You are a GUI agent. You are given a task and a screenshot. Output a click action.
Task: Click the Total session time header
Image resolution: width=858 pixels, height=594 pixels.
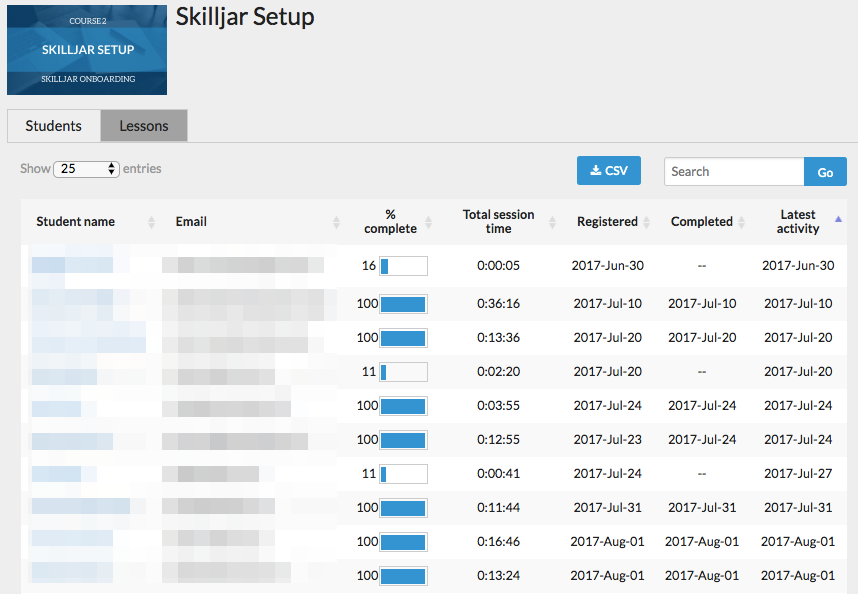coord(498,222)
